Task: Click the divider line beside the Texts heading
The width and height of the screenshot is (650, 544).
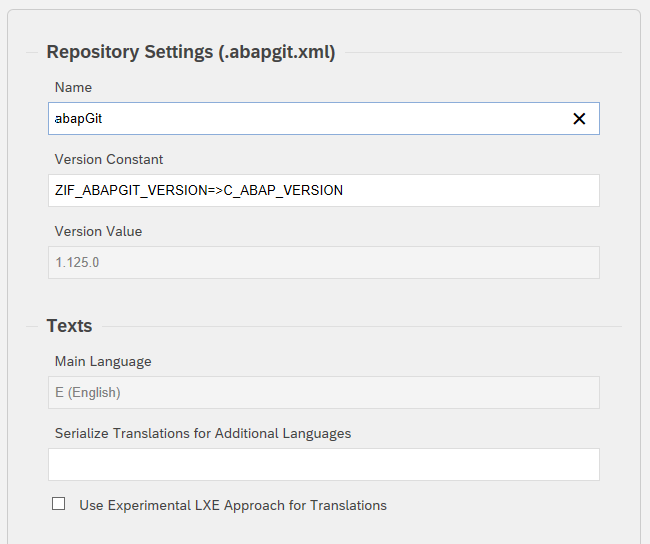Action: (x=362, y=326)
